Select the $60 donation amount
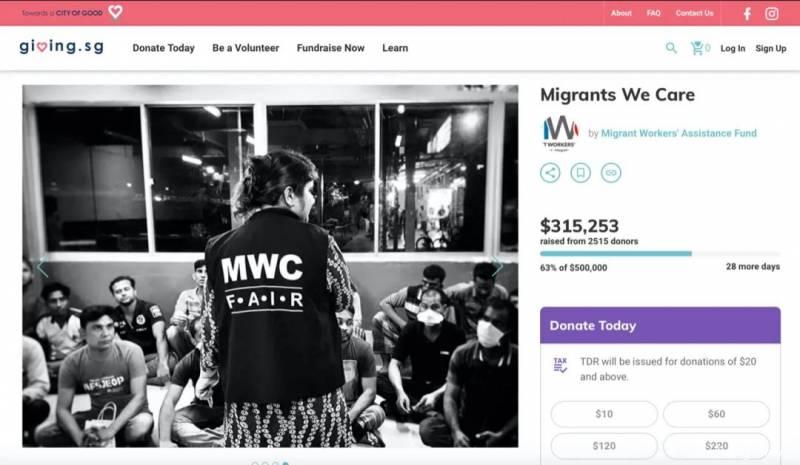Viewport: 800px width, 465px height. [x=716, y=414]
